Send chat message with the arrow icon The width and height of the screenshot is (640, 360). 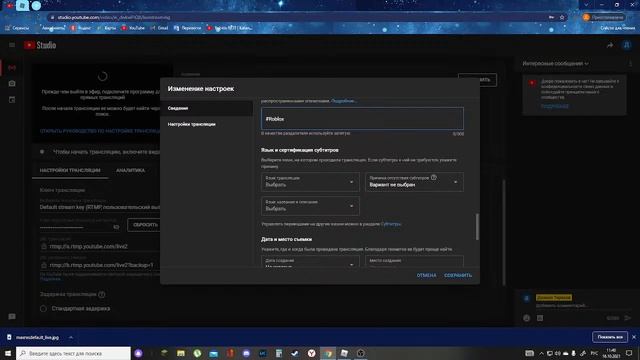(628, 318)
